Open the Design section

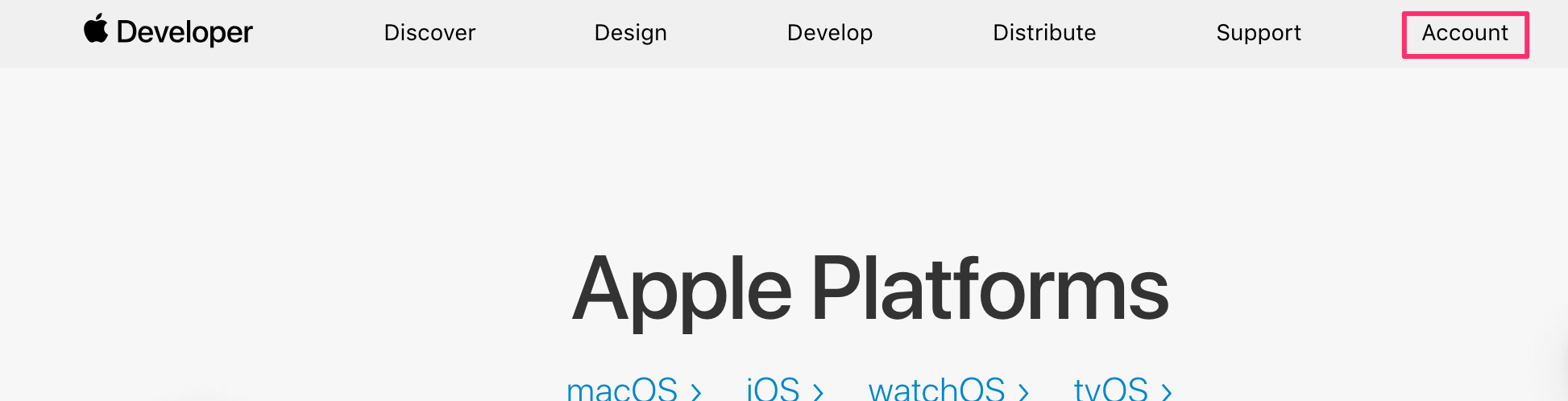(x=630, y=33)
